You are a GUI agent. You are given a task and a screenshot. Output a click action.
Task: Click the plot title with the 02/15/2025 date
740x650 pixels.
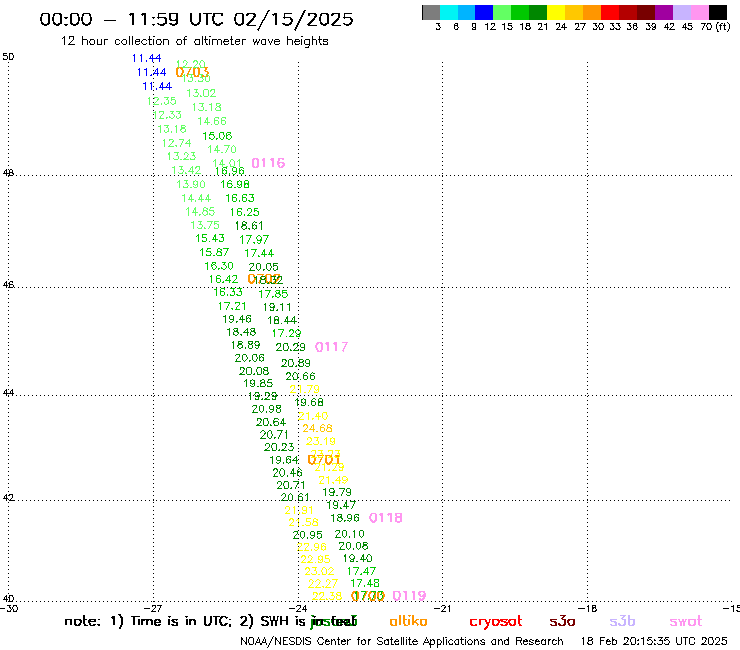pos(196,19)
